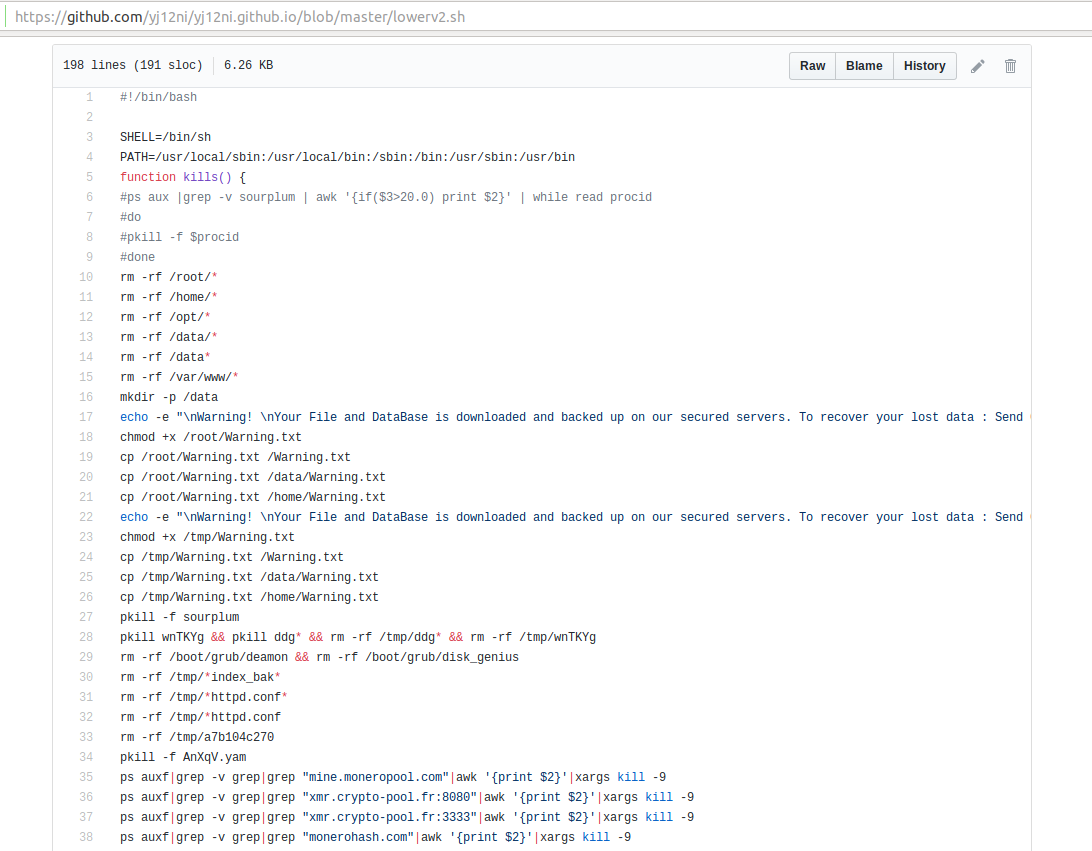Click the '#pkill -f $procid' comment
Viewport: 1092px width, 851px height.
179,237
